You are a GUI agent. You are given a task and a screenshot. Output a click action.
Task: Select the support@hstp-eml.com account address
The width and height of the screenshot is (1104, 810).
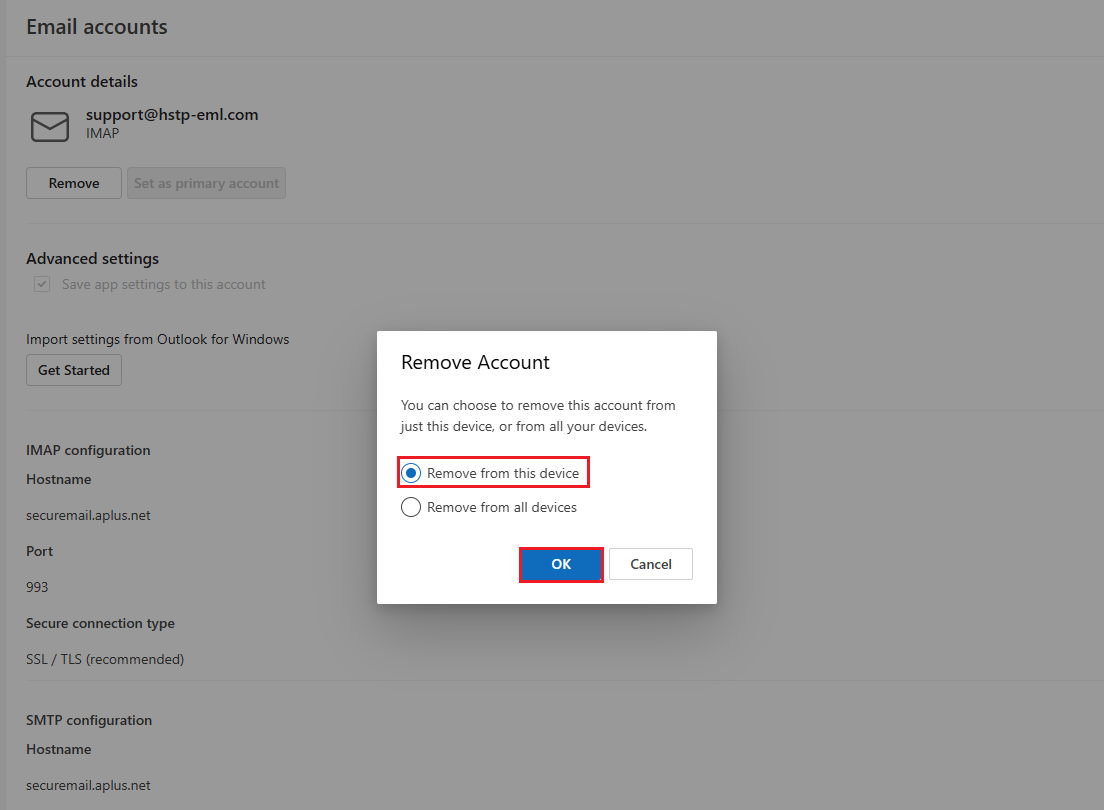[172, 115]
